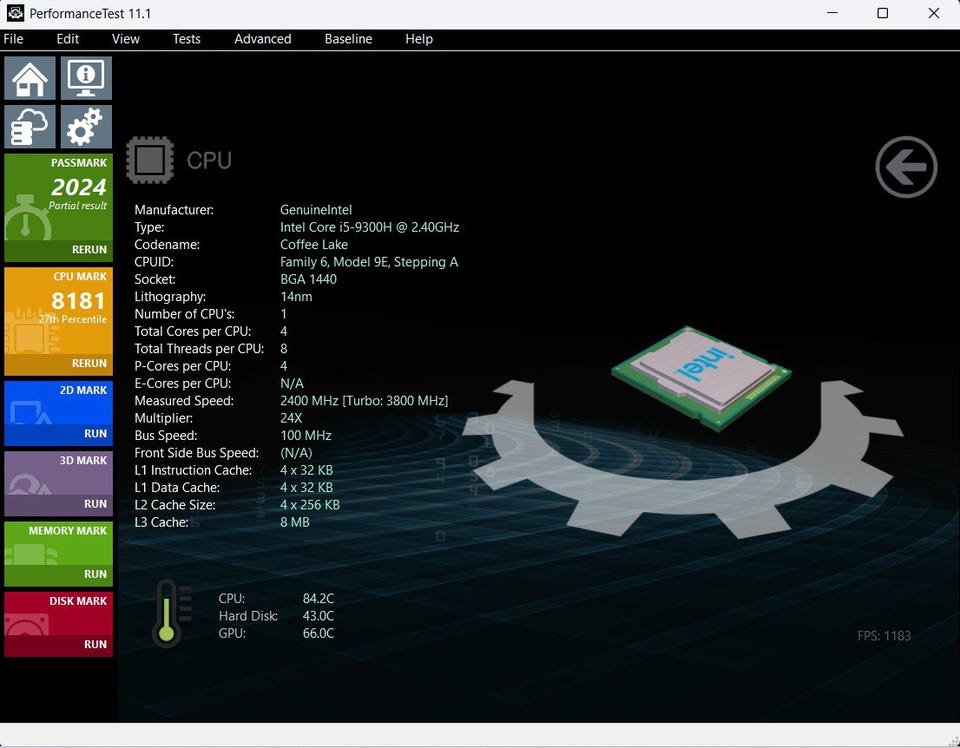Open the Tests menu
This screenshot has width=960, height=748.
coord(186,39)
